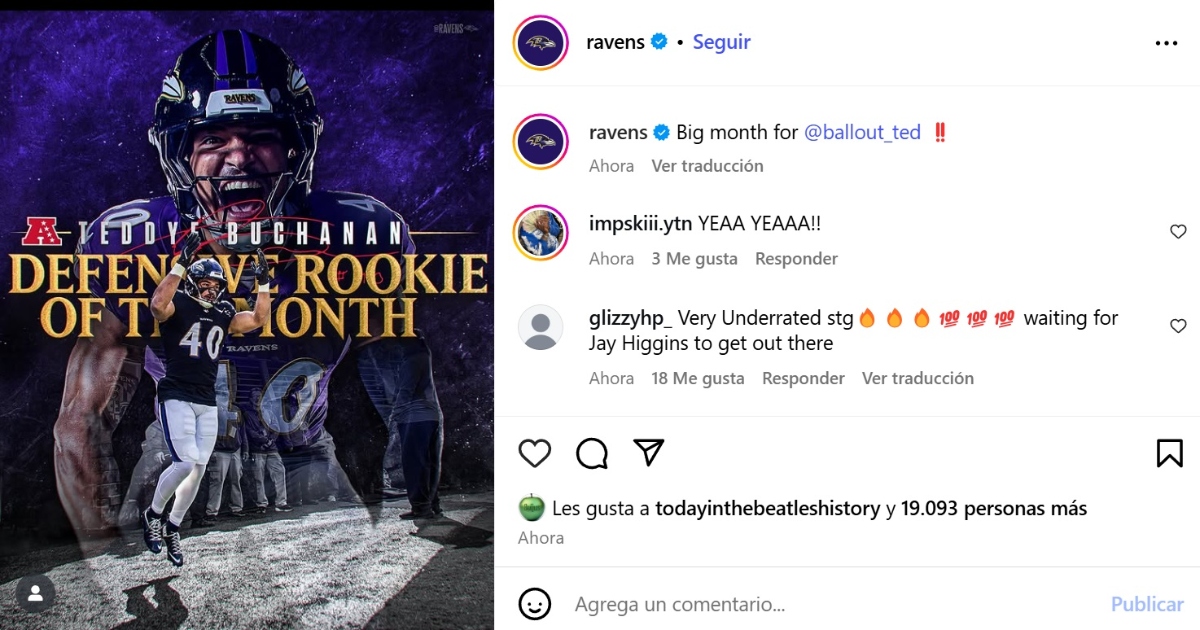Like the post with the heart icon
The height and width of the screenshot is (630, 1200).
click(535, 453)
